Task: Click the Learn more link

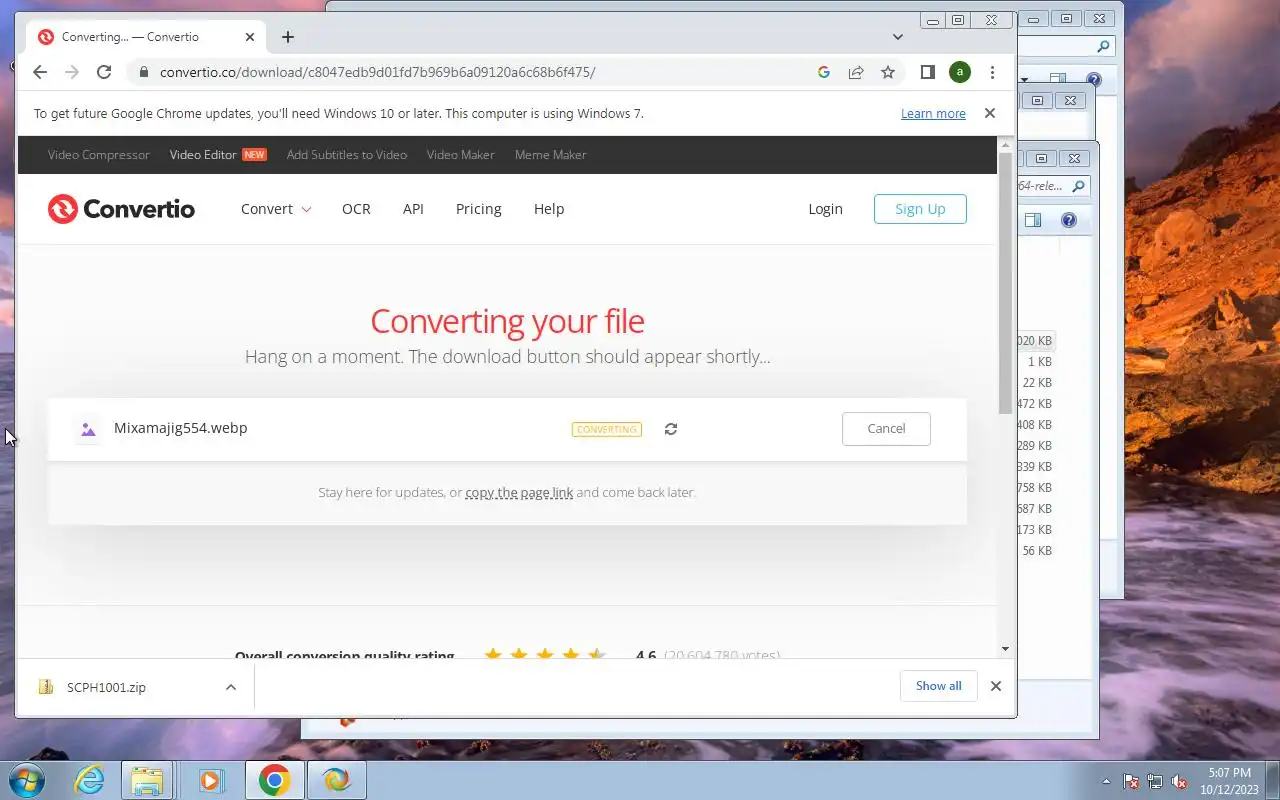Action: coord(933,114)
